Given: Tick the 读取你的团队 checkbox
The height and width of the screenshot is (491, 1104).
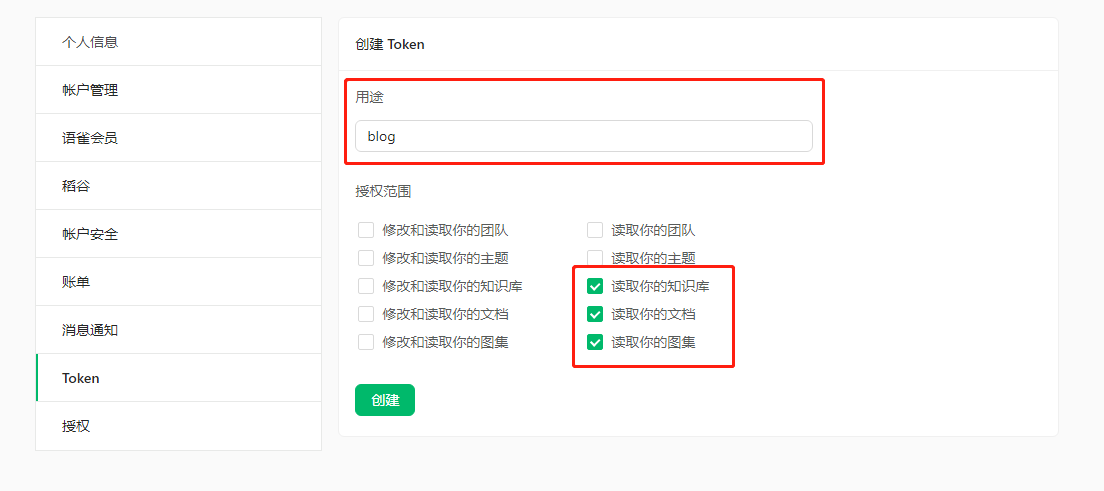Looking at the screenshot, I should coord(595,230).
